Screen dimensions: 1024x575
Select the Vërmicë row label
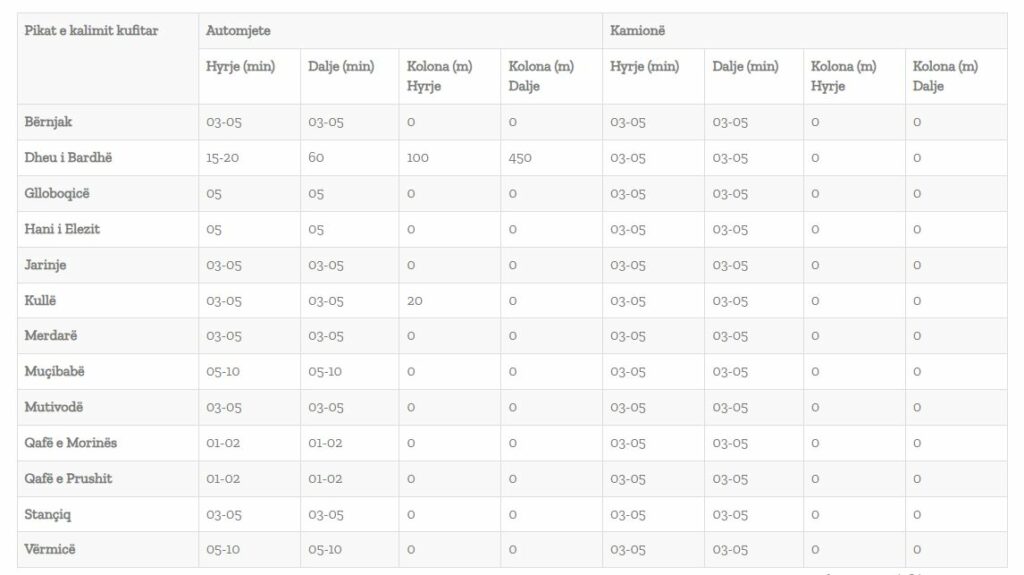click(x=50, y=550)
